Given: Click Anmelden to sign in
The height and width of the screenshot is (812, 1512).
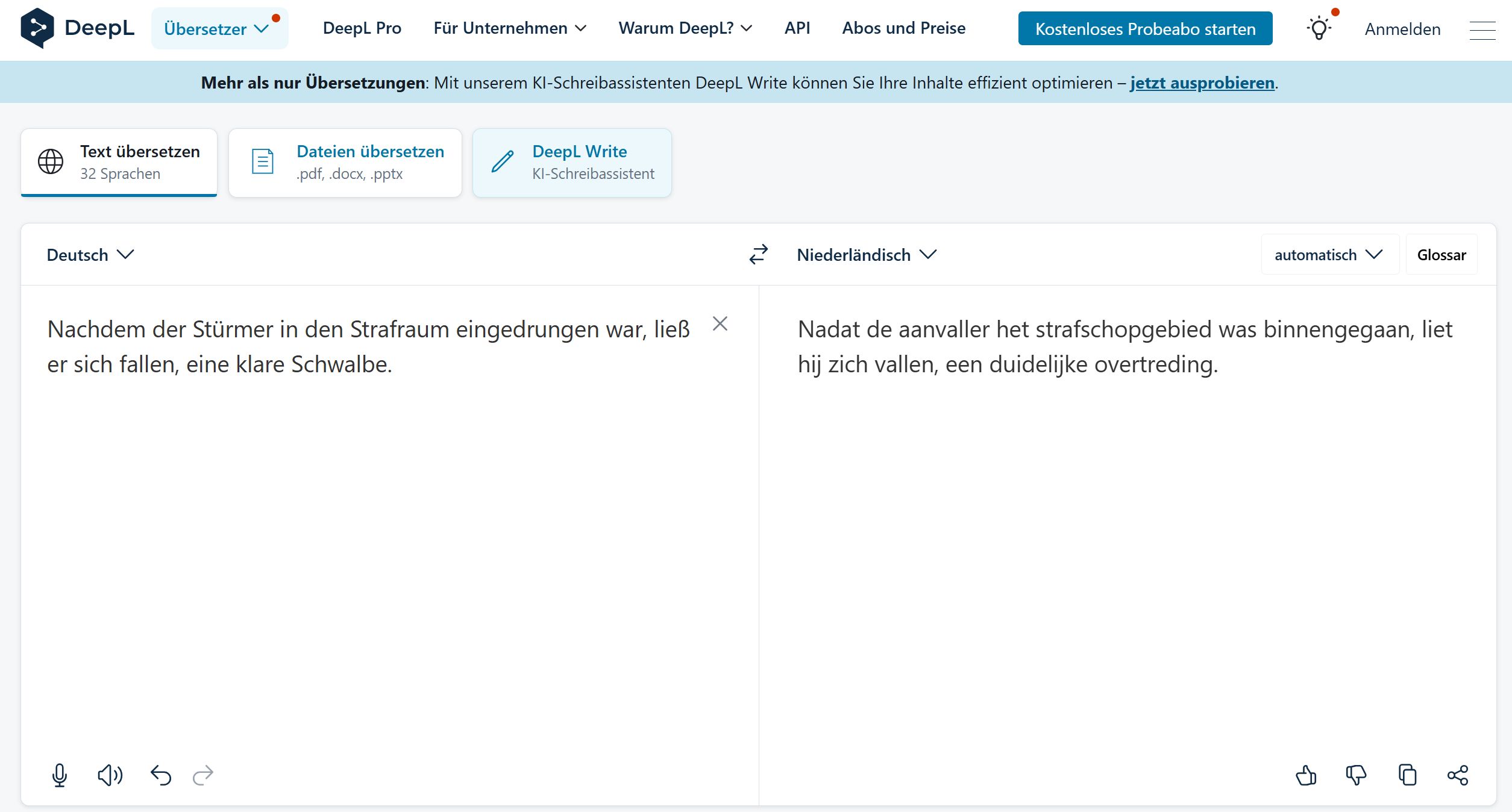Looking at the screenshot, I should (x=1402, y=29).
